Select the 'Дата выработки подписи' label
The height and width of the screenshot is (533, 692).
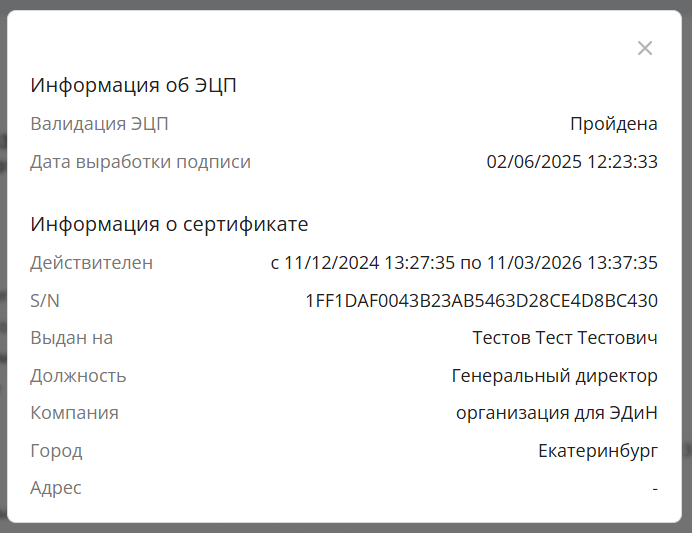tap(140, 162)
